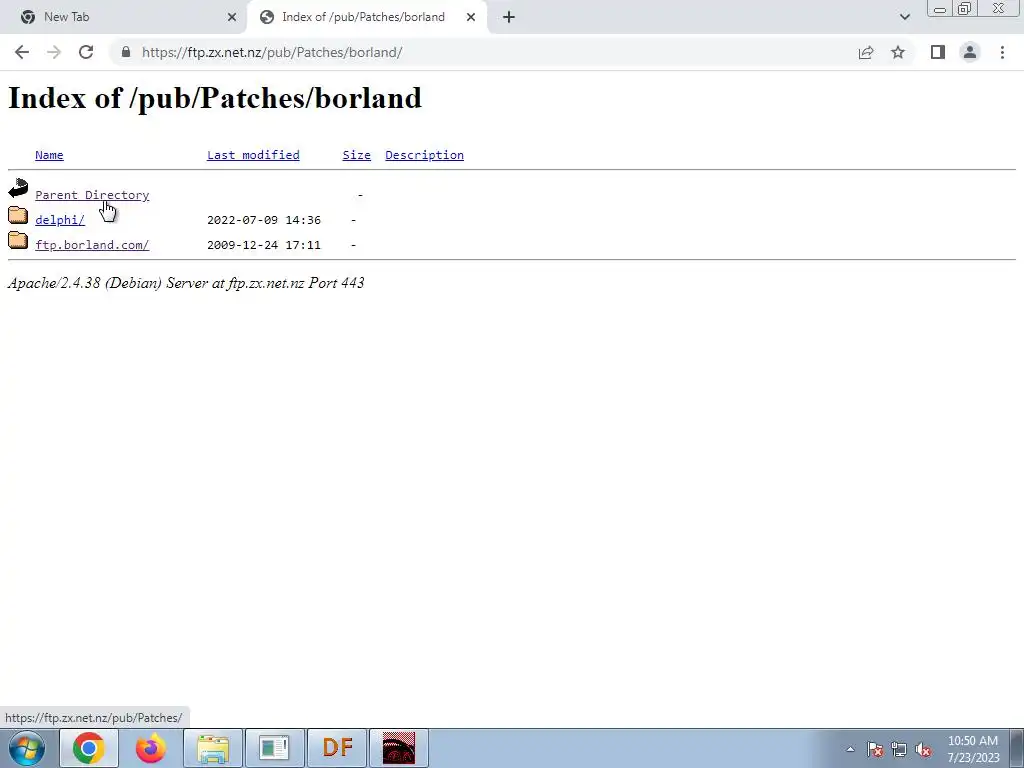Sort listing by Last modified
Screen dimensions: 1024x768
point(253,155)
